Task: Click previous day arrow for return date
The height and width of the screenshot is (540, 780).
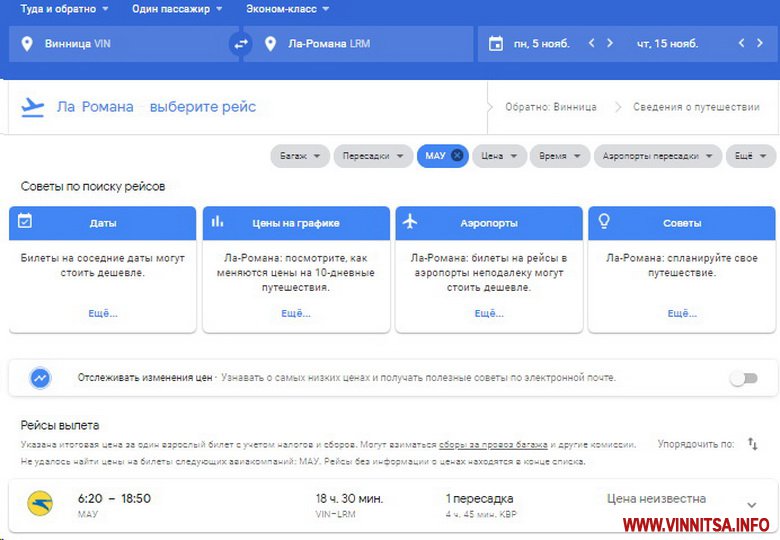Action: click(x=741, y=44)
